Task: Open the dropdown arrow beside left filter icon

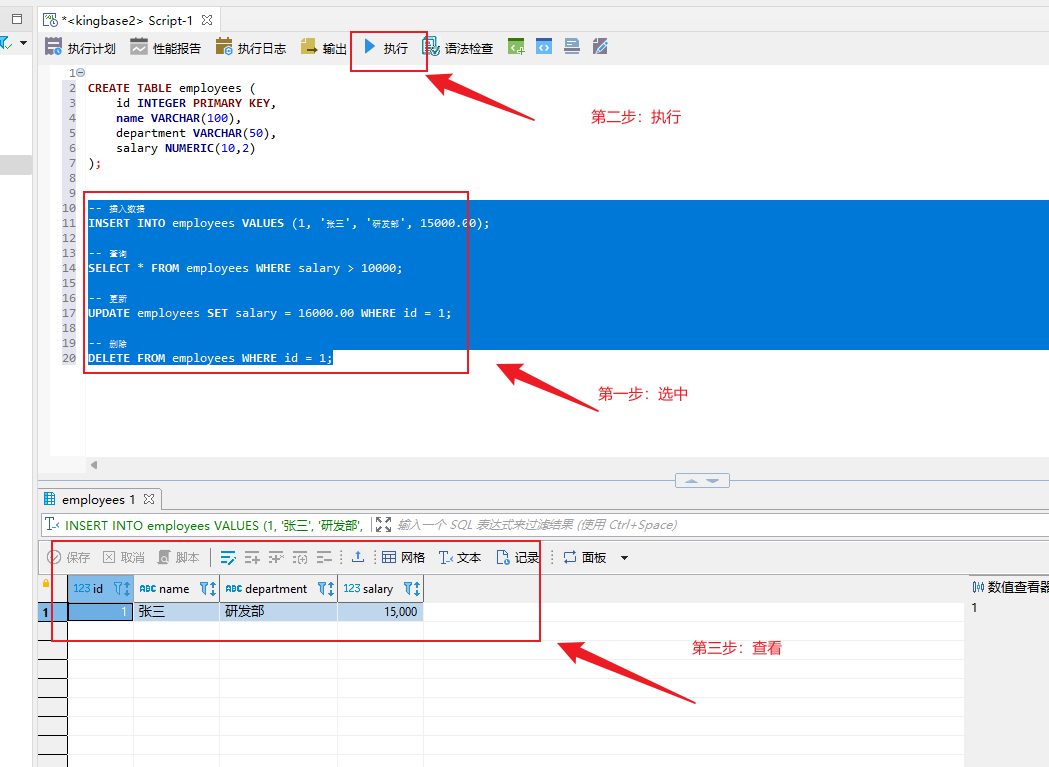Action: point(24,44)
